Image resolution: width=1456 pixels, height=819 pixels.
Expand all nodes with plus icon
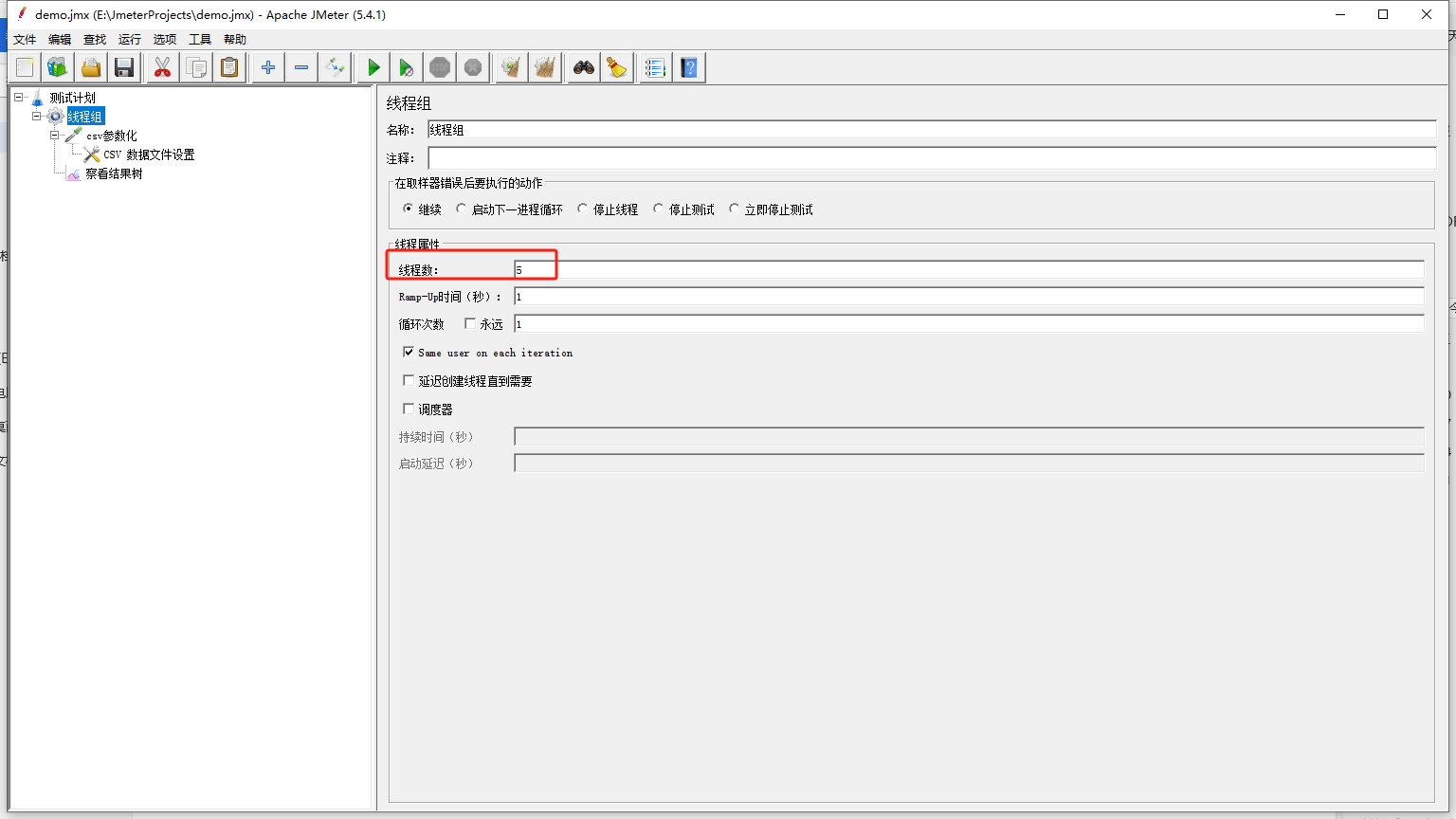(x=268, y=67)
